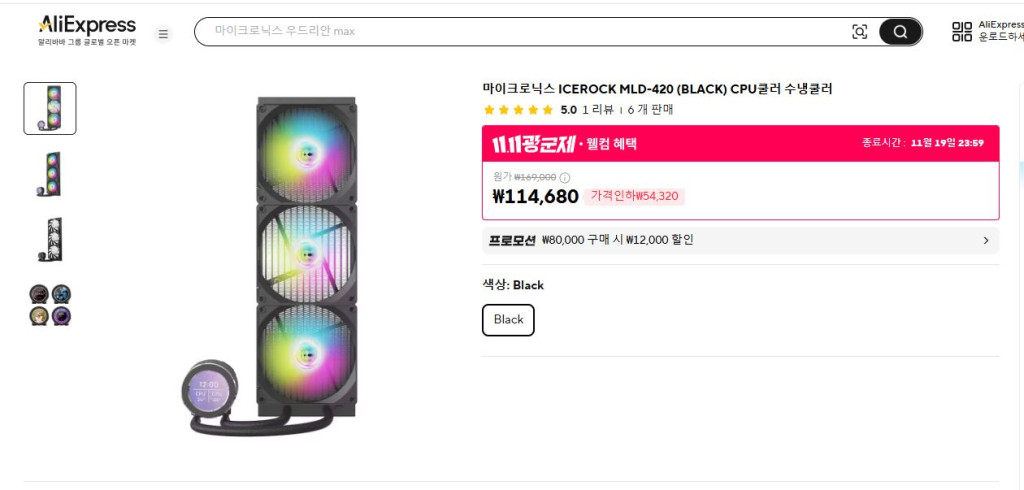Open the 1 리뷰 reviews link
The height and width of the screenshot is (490, 1024).
pos(597,110)
